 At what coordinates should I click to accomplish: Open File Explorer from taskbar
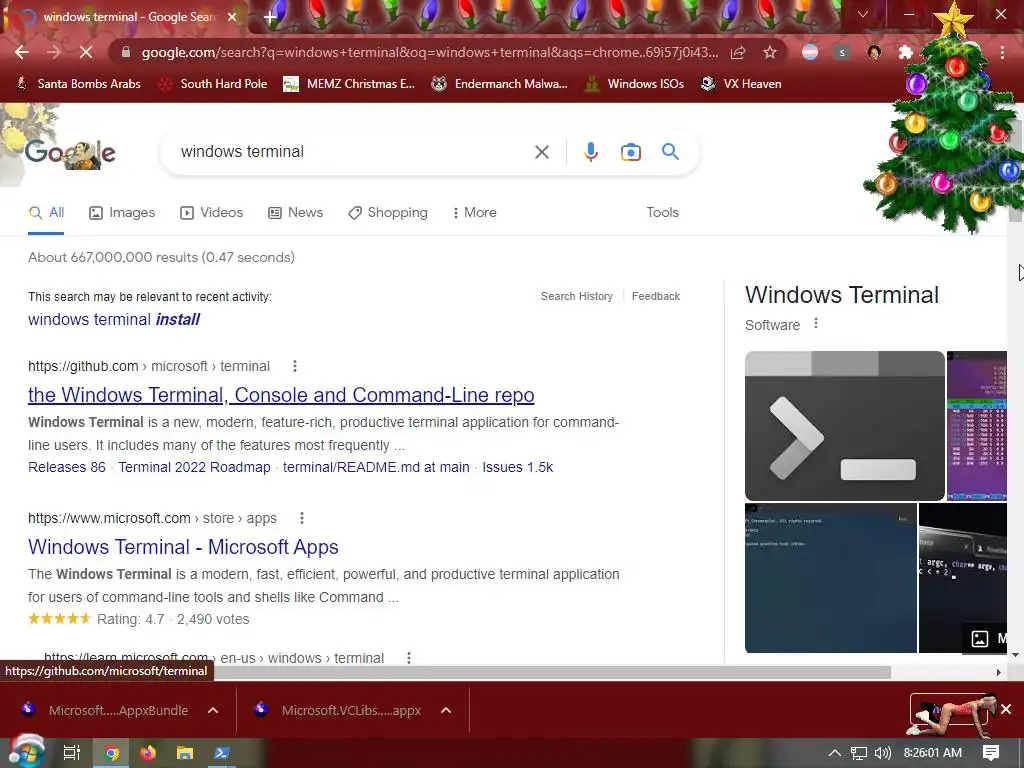coord(185,753)
